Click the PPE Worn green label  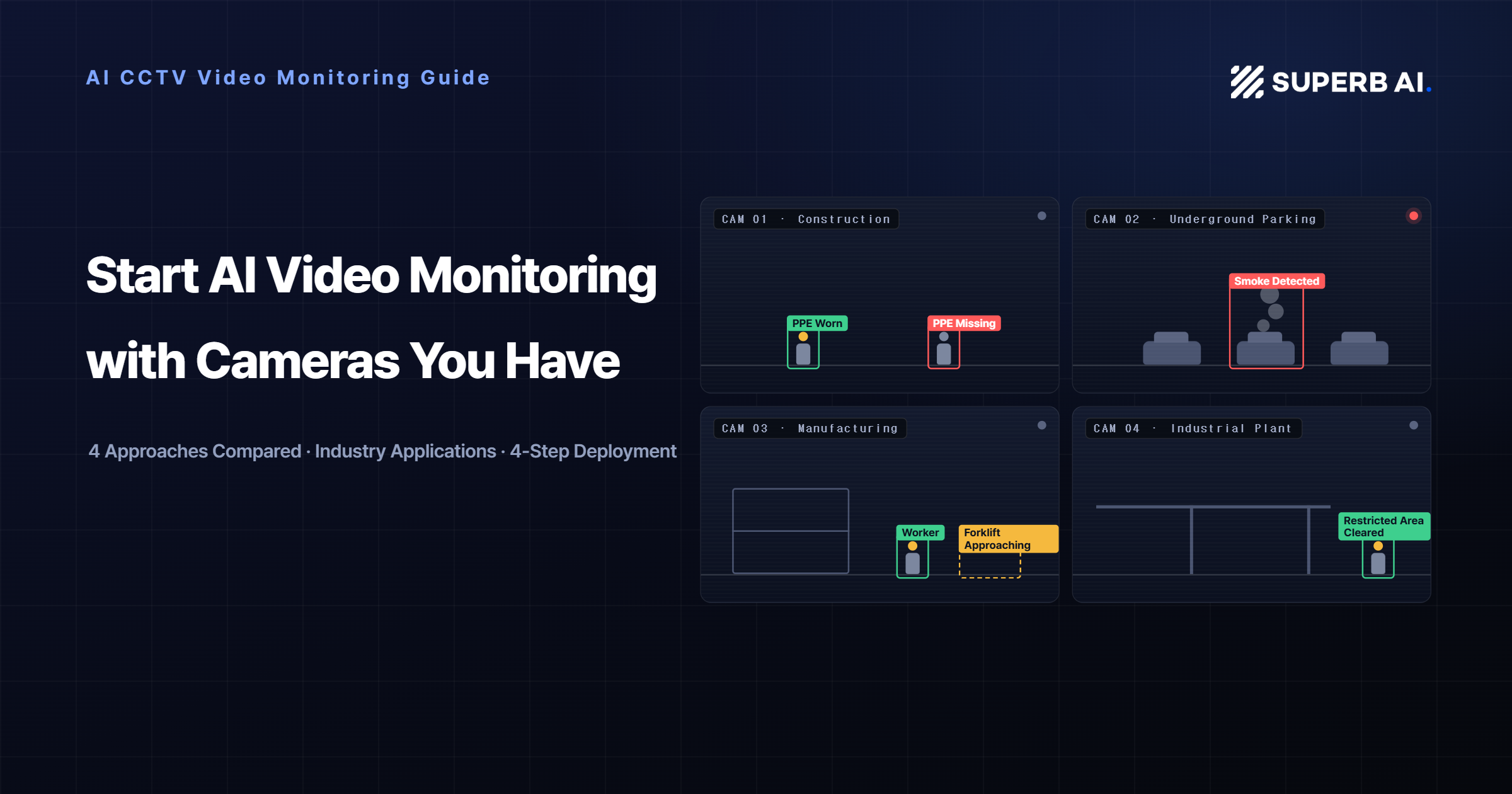click(817, 323)
